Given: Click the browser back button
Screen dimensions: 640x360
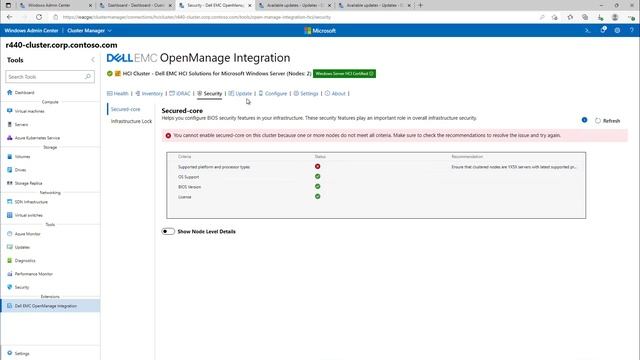Looking at the screenshot, I should [x=9, y=17].
